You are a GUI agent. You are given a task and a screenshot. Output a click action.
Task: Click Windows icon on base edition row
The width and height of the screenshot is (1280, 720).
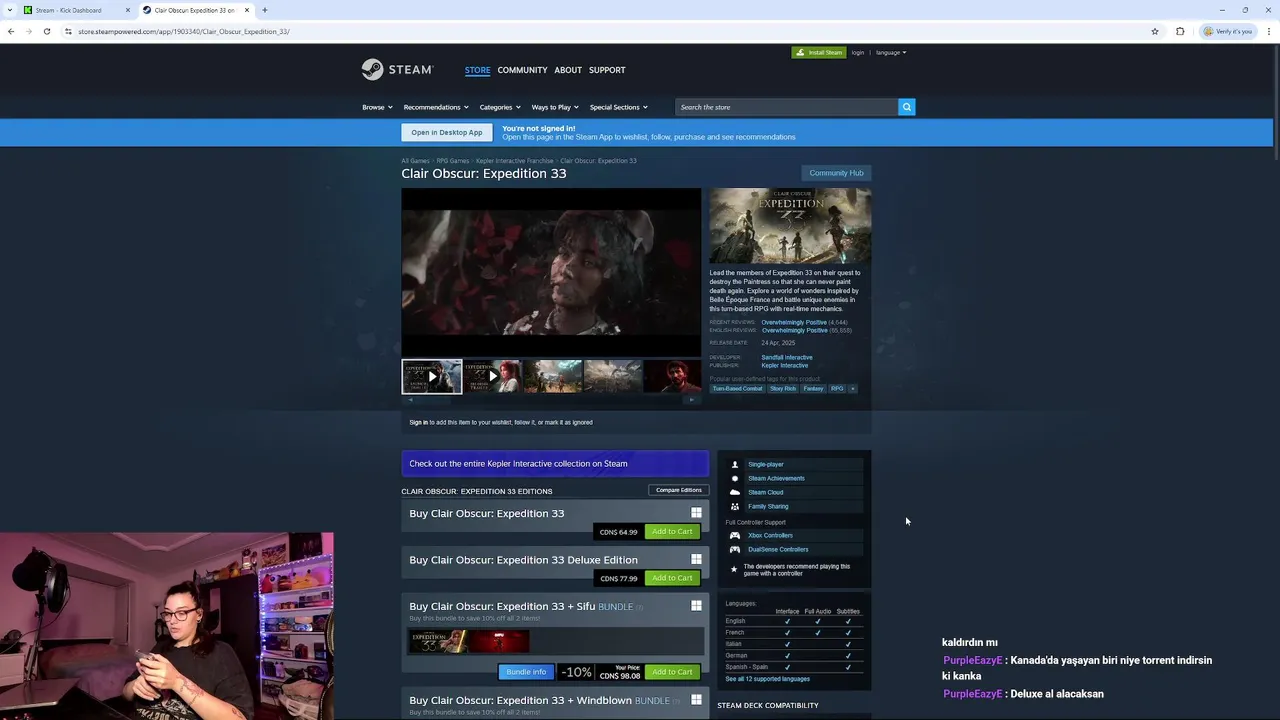[x=696, y=513]
